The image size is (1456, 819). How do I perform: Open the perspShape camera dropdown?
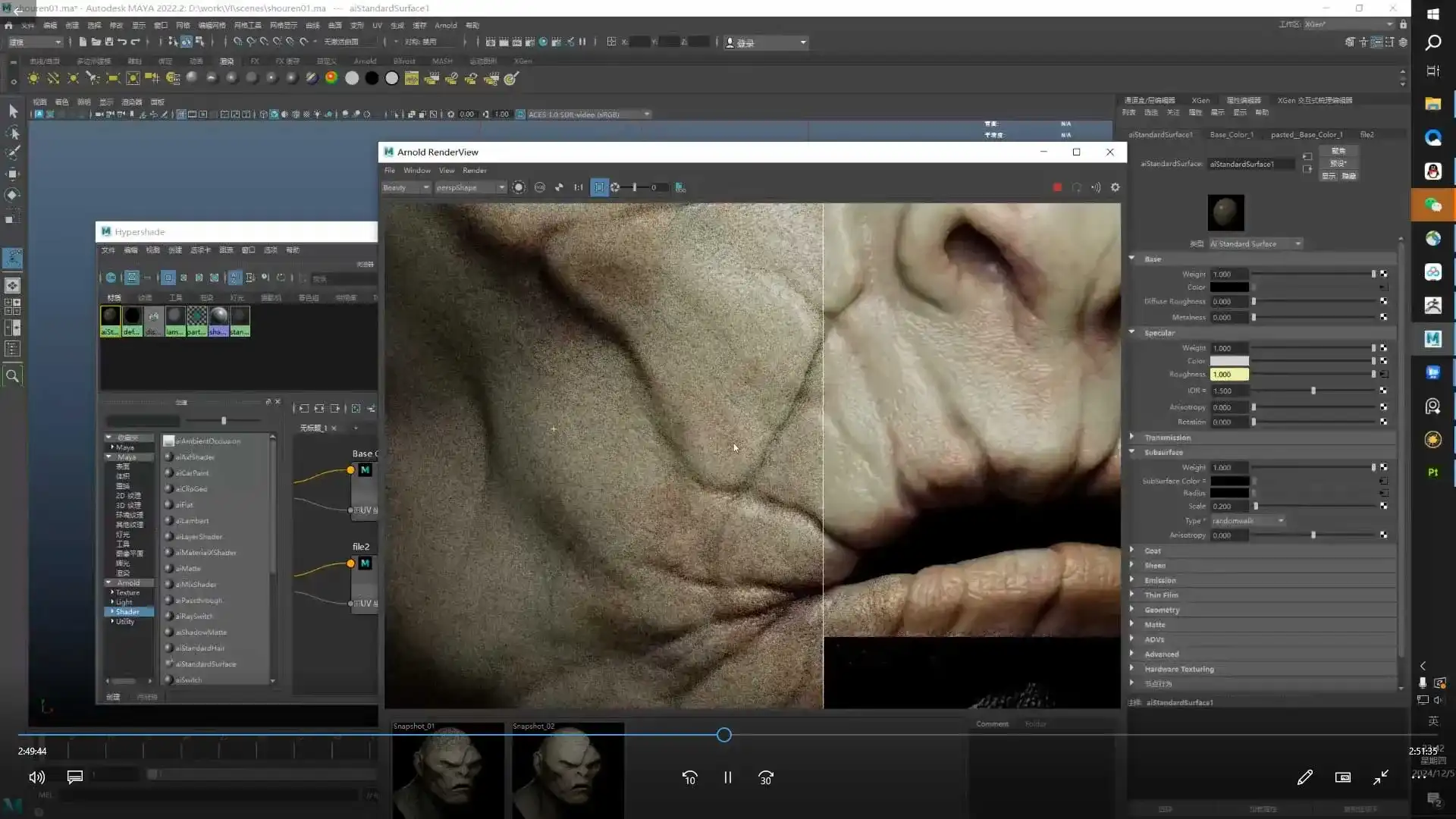click(469, 187)
